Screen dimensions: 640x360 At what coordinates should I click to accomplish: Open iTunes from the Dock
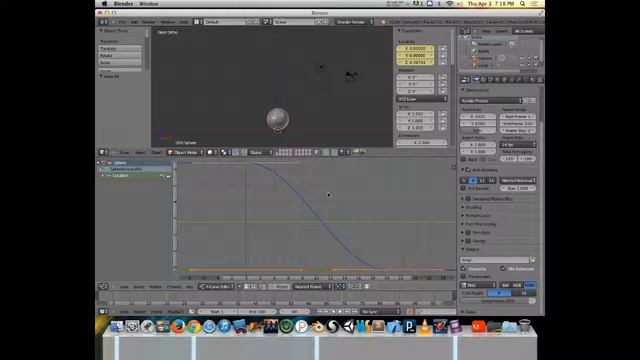tap(224, 327)
